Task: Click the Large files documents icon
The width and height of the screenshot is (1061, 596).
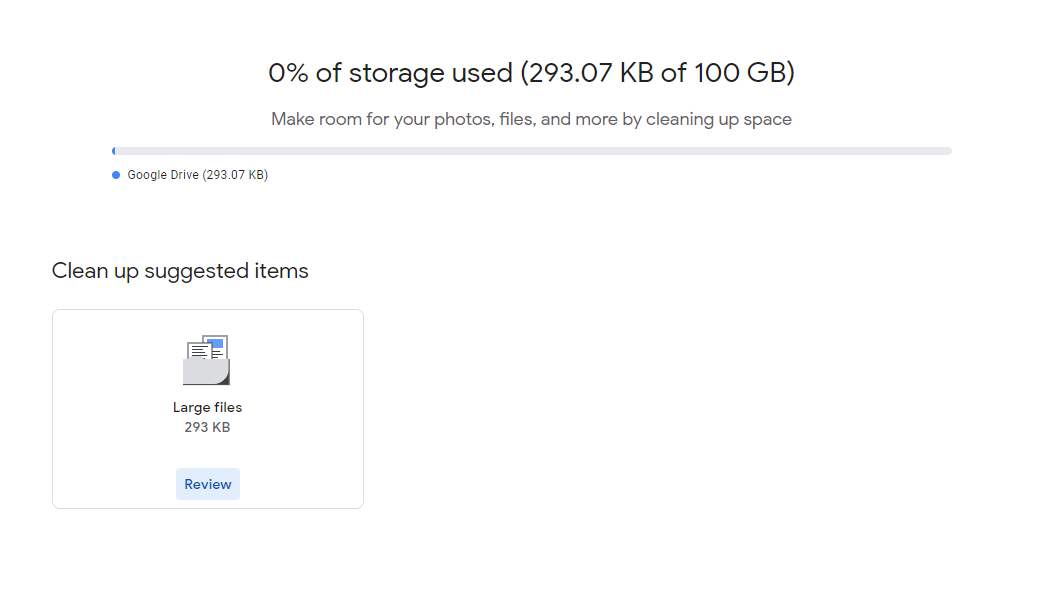Action: click(207, 360)
